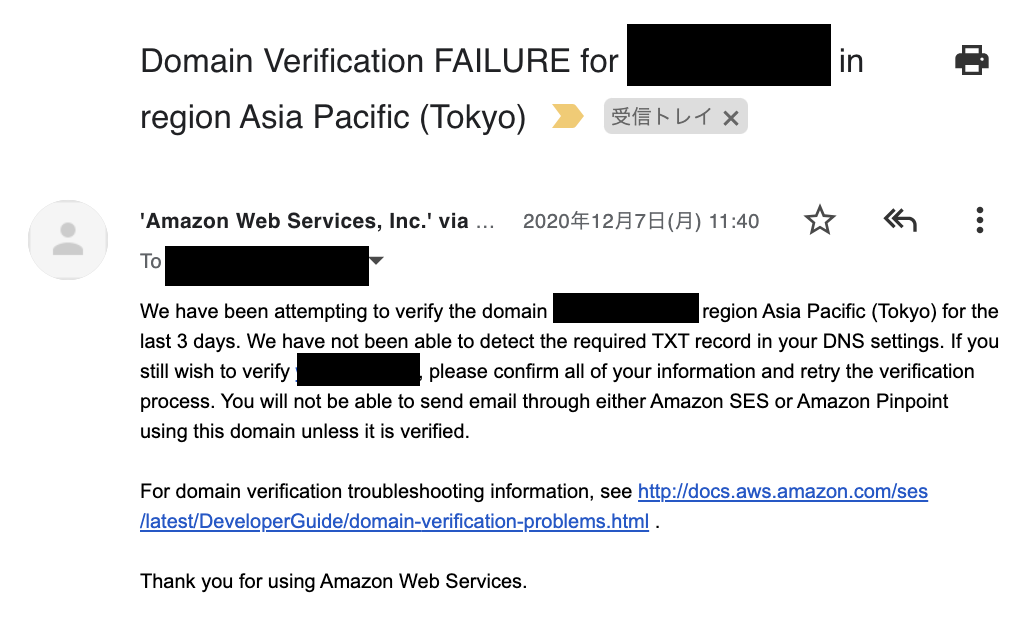The image size is (1018, 644).
Task: Click the 2020年12月7日(月) 11:40 timestamp
Action: [x=641, y=221]
